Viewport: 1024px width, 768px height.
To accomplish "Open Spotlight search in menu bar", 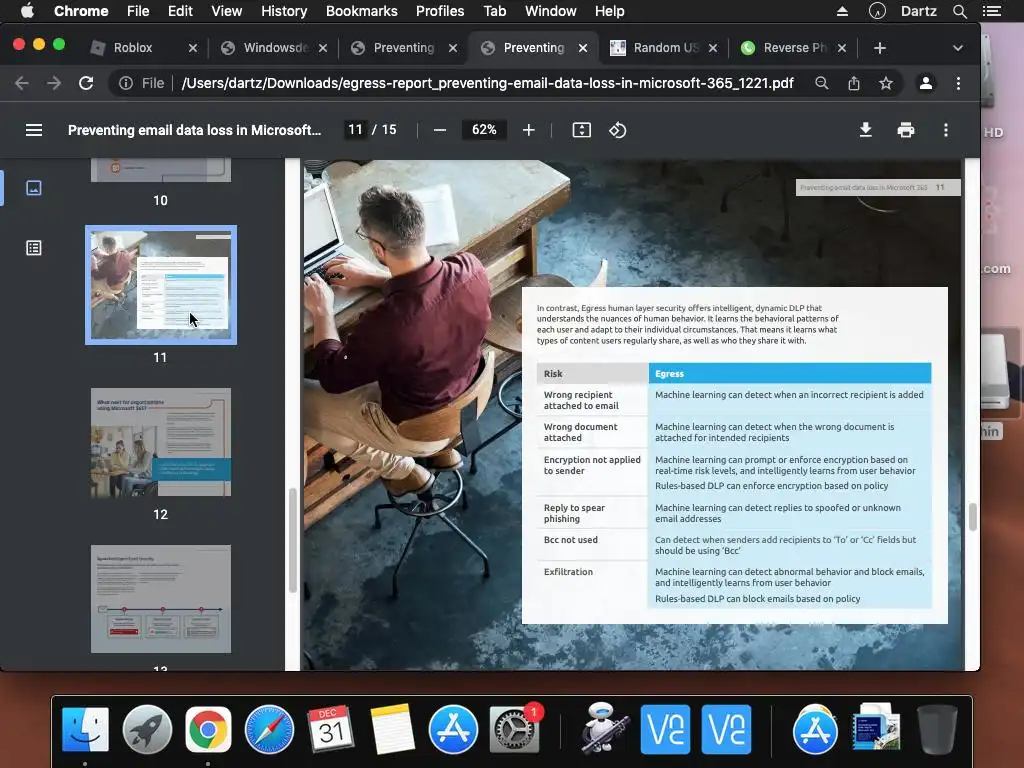I will click(959, 11).
